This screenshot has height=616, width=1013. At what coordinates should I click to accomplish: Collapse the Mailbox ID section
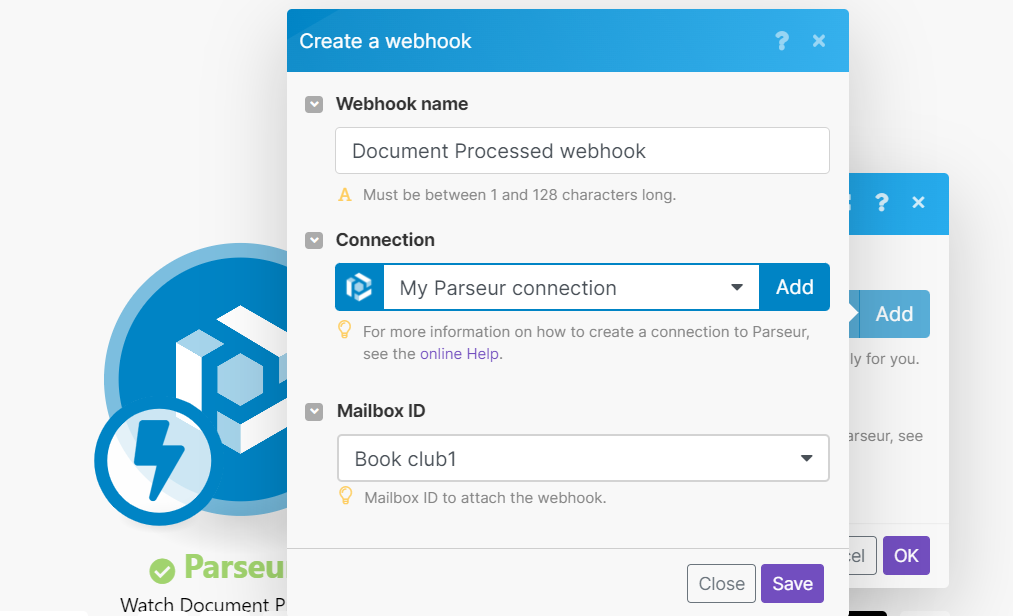pyautogui.click(x=314, y=411)
